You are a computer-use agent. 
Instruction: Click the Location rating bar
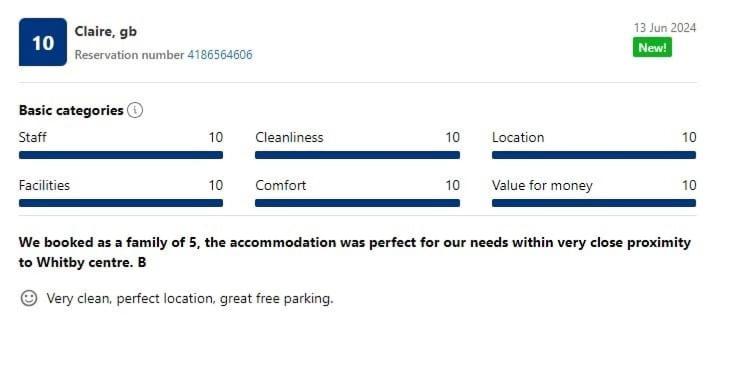[594, 155]
